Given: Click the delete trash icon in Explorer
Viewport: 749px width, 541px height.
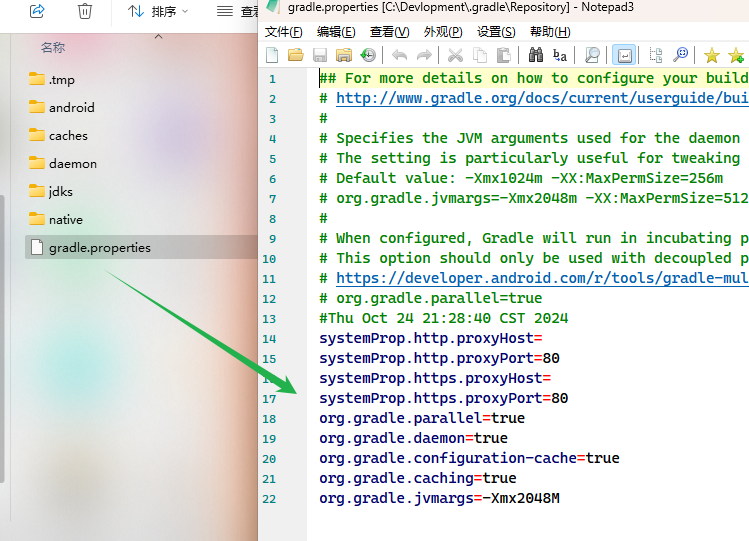Looking at the screenshot, I should pyautogui.click(x=85, y=11).
